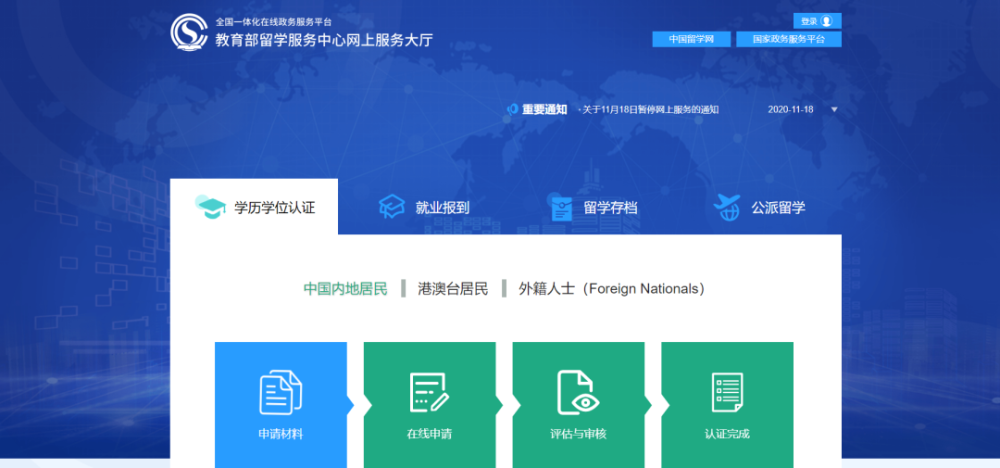The height and width of the screenshot is (468, 1000).
Task: Click the 公派留学 airplane globe icon
Action: point(728,207)
